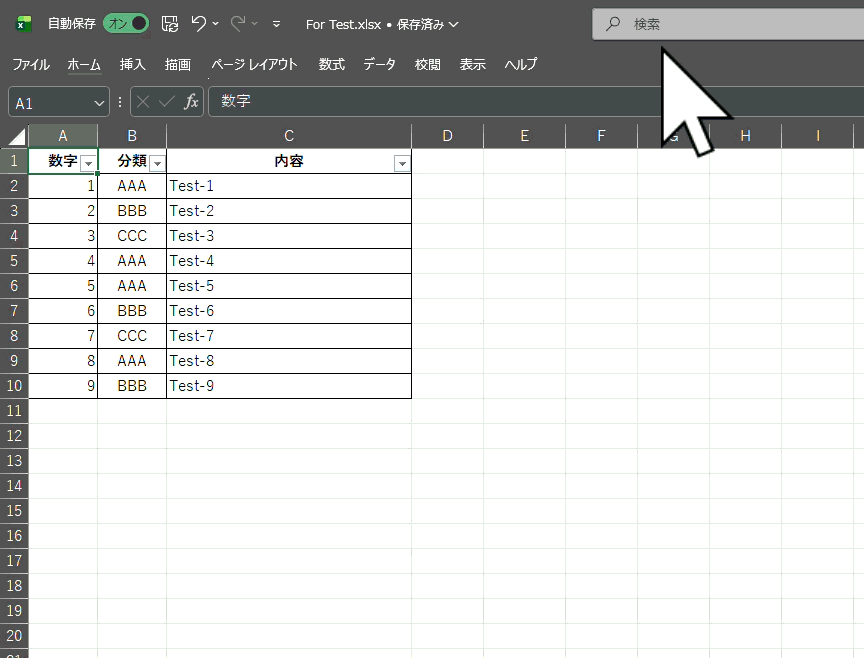Click the formula bar Enter checkmark icon
864x658 pixels.
[166, 101]
